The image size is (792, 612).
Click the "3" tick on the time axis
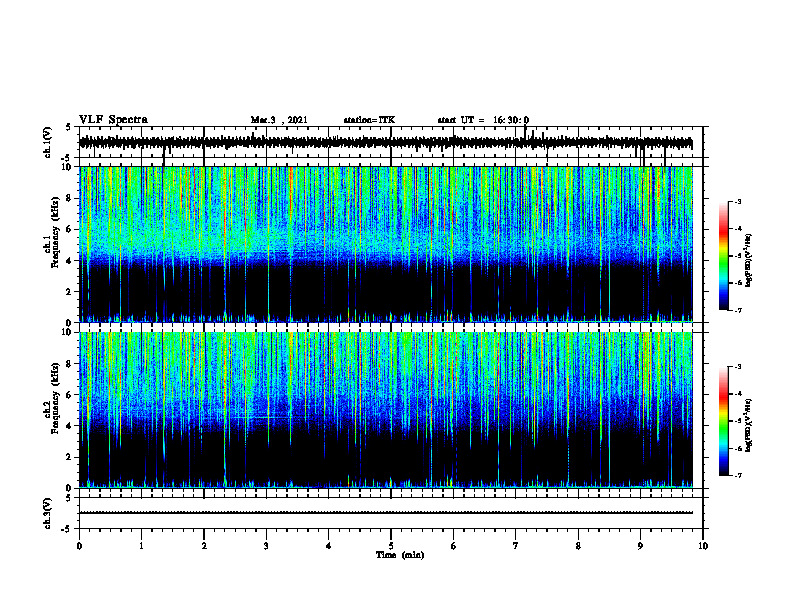coord(266,546)
